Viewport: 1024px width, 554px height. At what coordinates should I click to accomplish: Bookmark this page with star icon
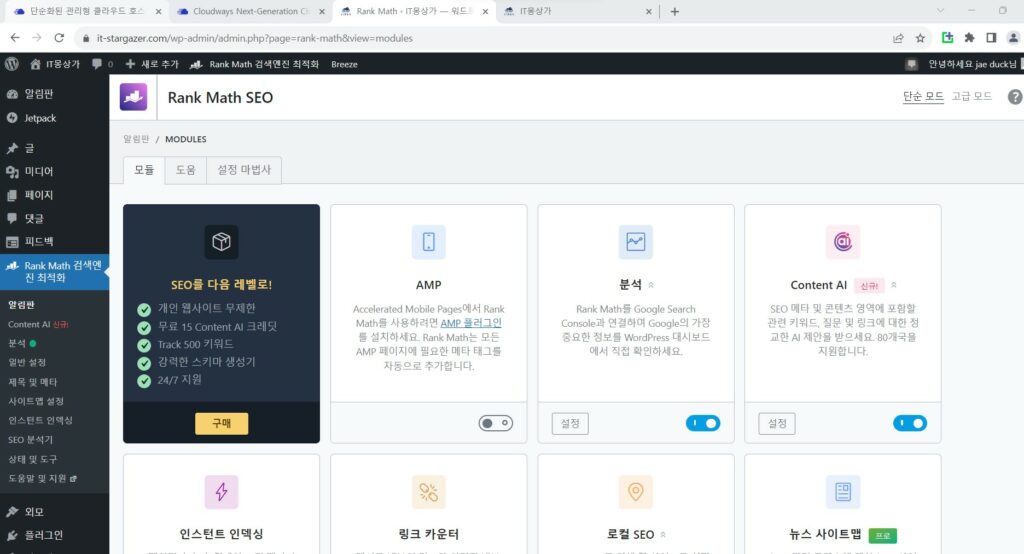pos(920,38)
